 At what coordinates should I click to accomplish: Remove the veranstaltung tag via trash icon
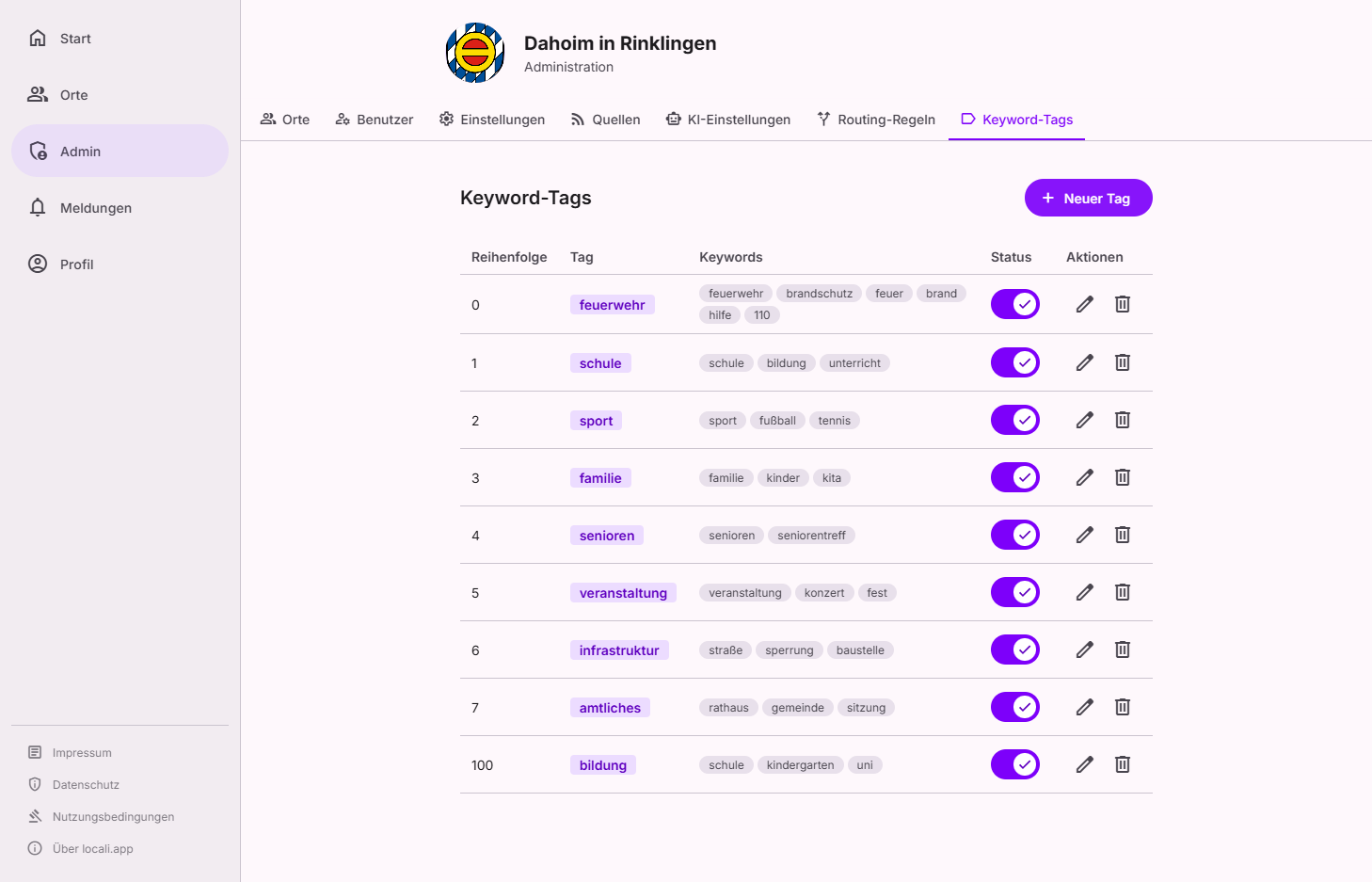coord(1122,592)
